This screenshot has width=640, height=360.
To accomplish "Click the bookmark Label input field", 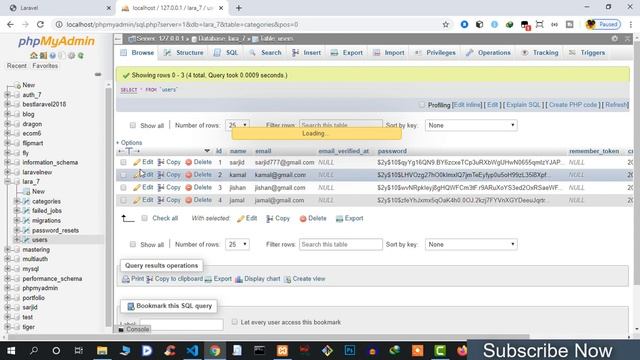I will pos(182,324).
